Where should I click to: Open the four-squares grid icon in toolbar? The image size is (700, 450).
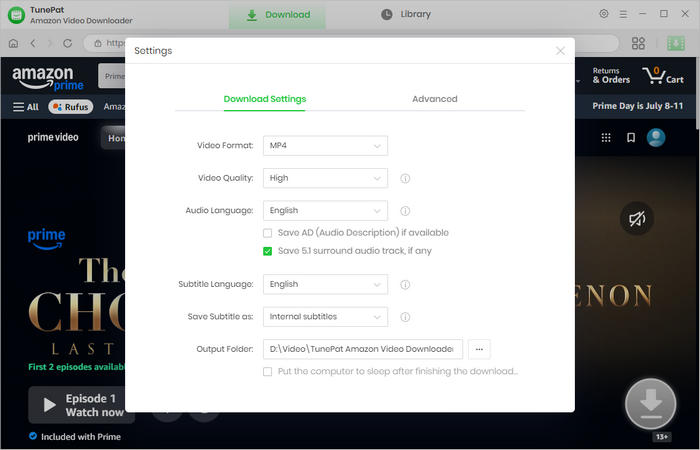pyautogui.click(x=638, y=43)
